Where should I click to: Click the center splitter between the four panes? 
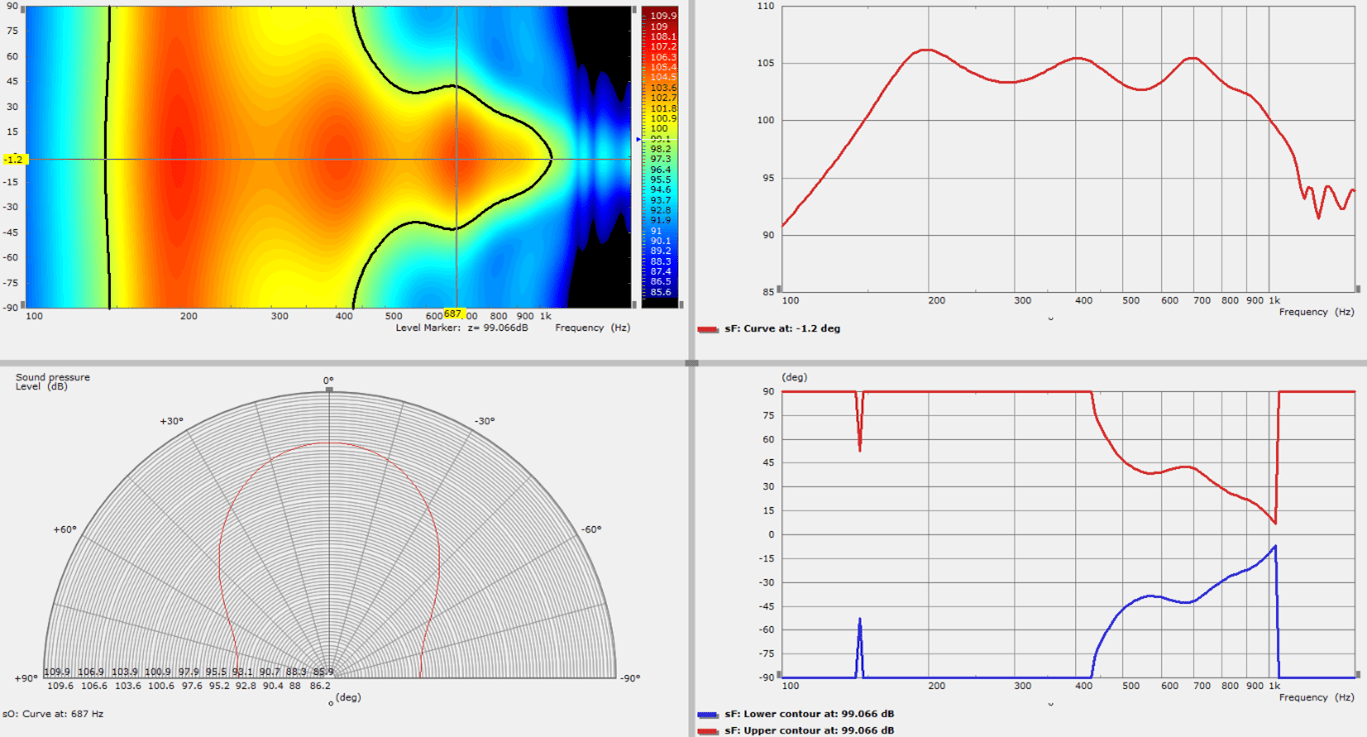690,363
